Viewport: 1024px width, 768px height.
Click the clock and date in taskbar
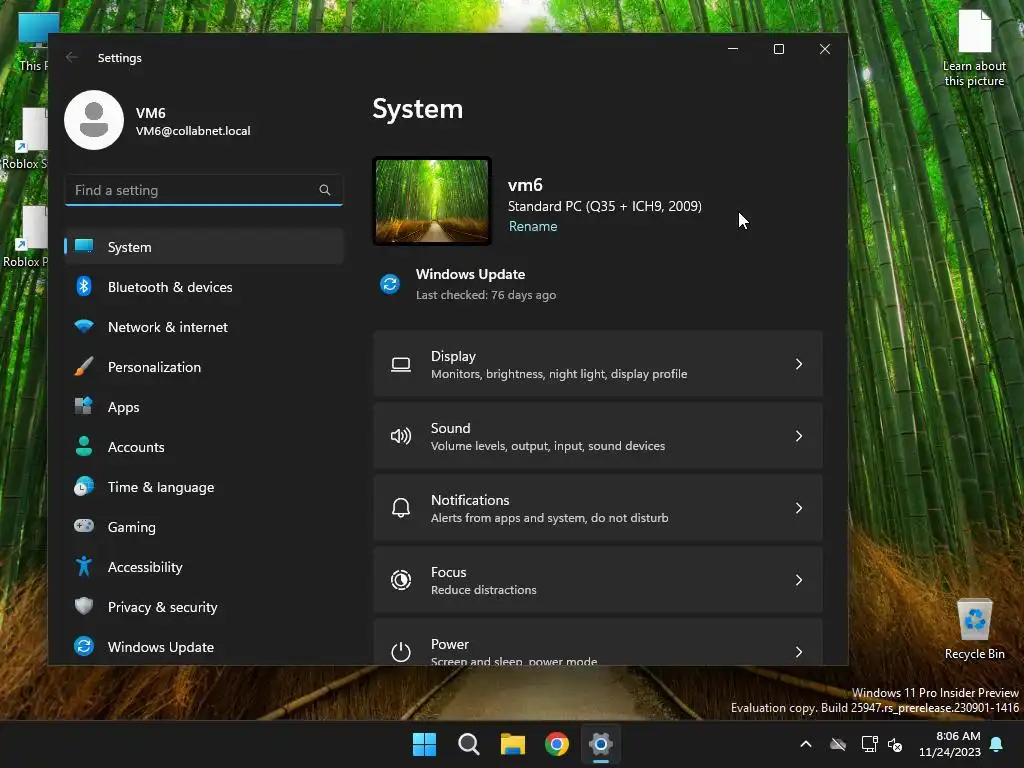(x=950, y=744)
